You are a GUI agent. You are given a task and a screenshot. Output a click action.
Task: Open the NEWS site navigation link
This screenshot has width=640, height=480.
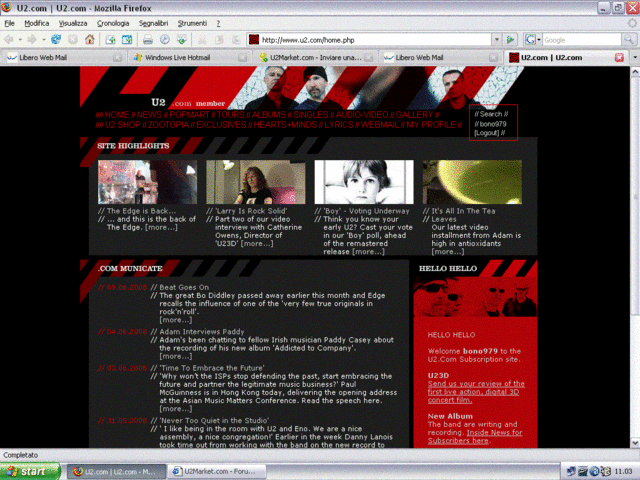(x=149, y=115)
